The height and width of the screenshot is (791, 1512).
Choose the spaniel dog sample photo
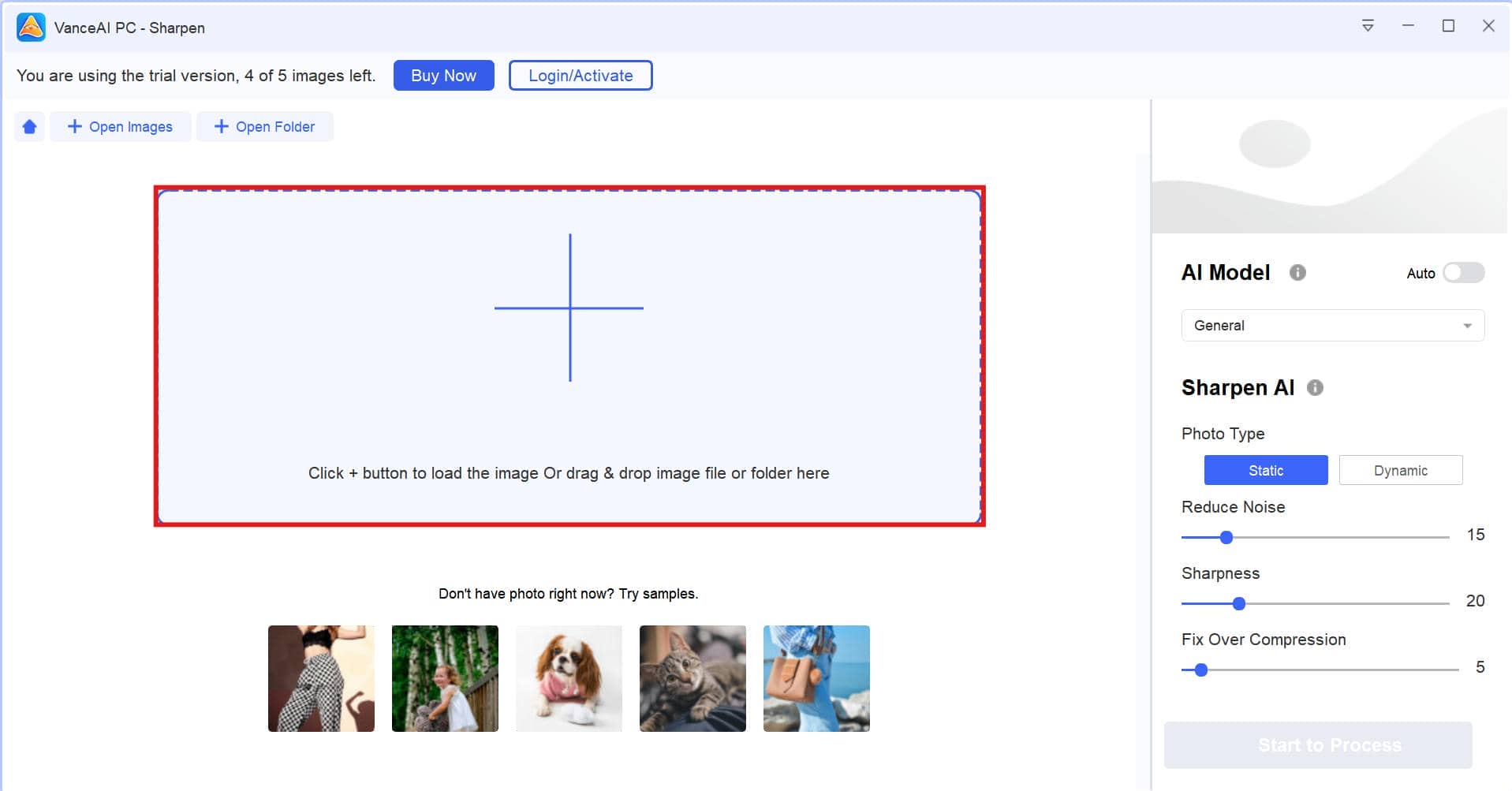pos(569,678)
